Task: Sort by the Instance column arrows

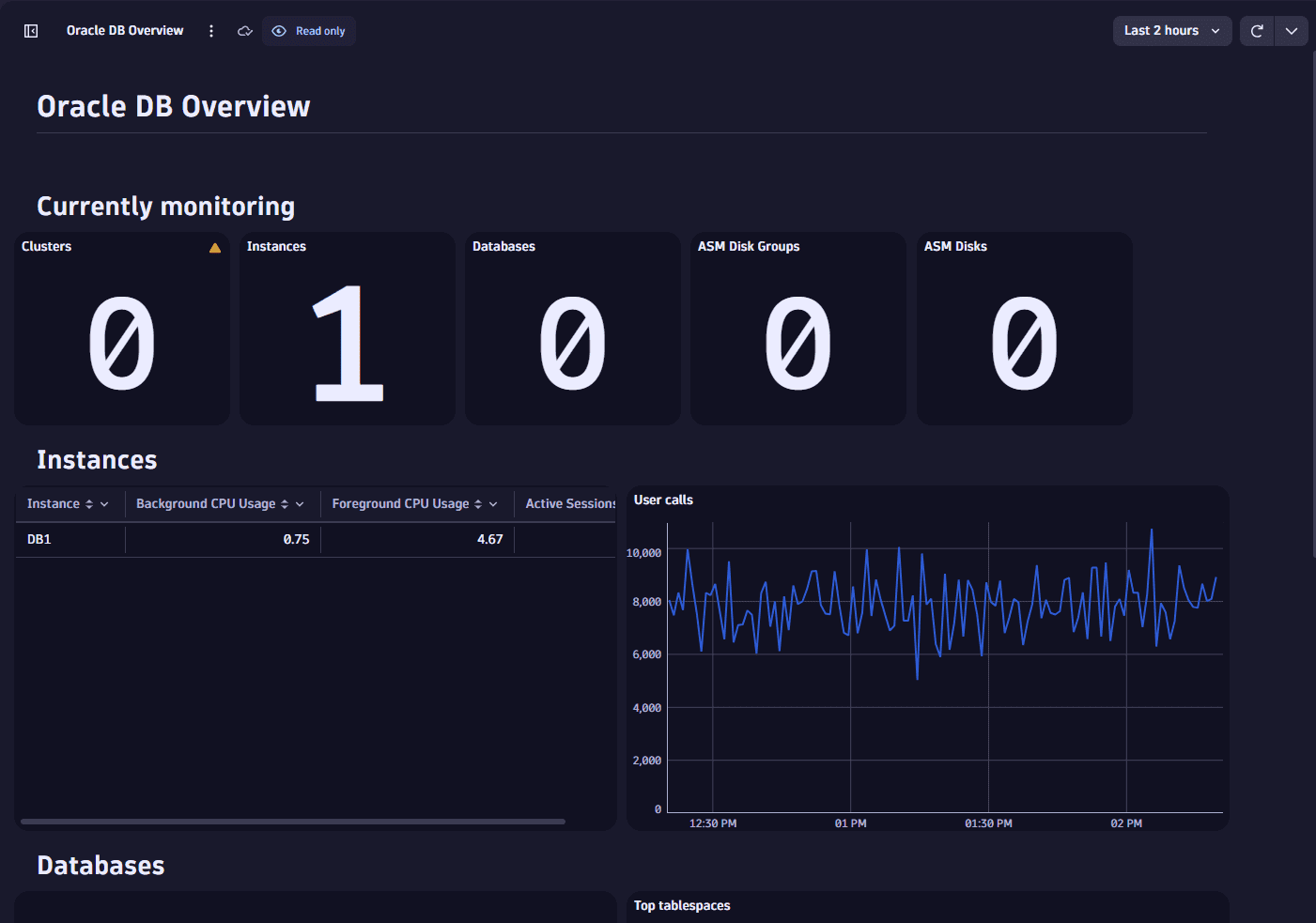Action: (x=89, y=504)
